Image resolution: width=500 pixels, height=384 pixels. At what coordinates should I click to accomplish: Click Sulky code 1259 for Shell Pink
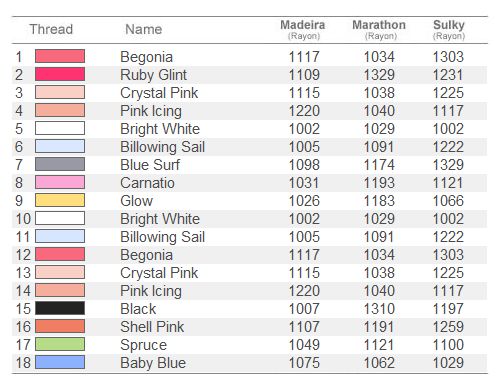pos(448,327)
